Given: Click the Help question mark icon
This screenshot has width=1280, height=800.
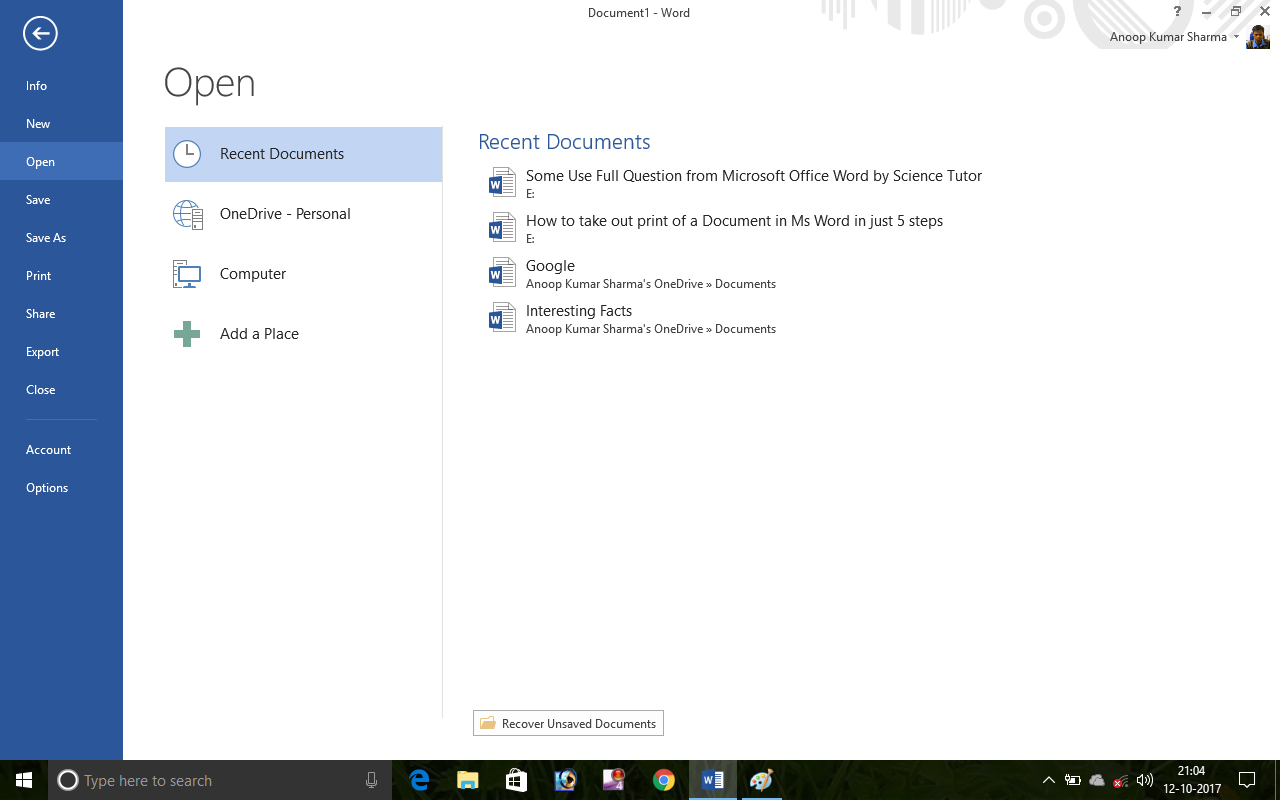Looking at the screenshot, I should (1177, 11).
